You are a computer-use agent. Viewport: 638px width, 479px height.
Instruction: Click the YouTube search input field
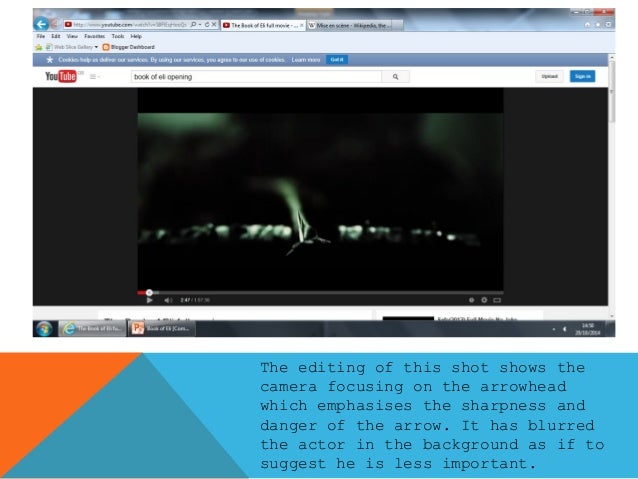[256, 77]
